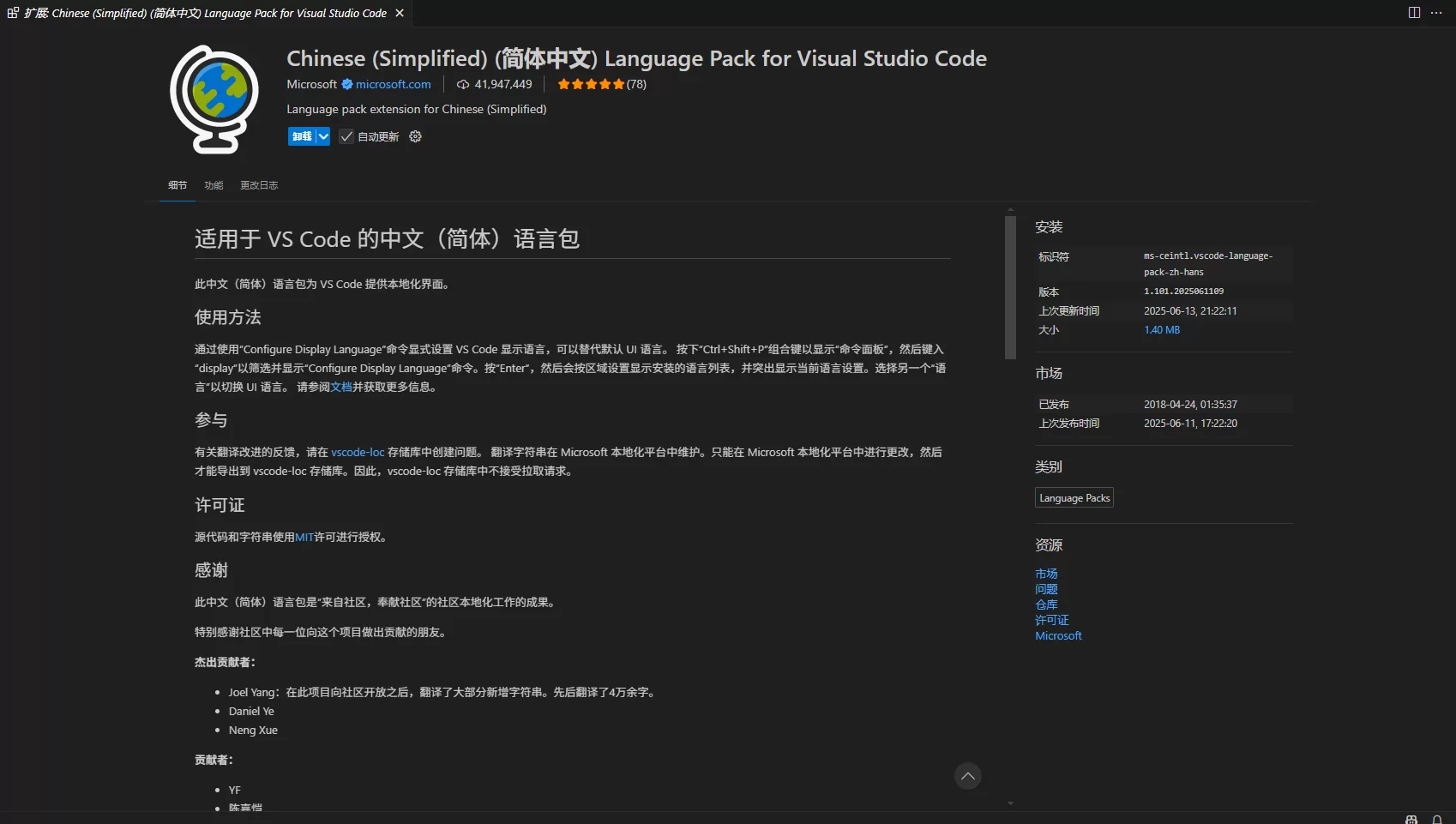
Task: Open the editor's more actions ellipsis menu
Action: click(1436, 13)
